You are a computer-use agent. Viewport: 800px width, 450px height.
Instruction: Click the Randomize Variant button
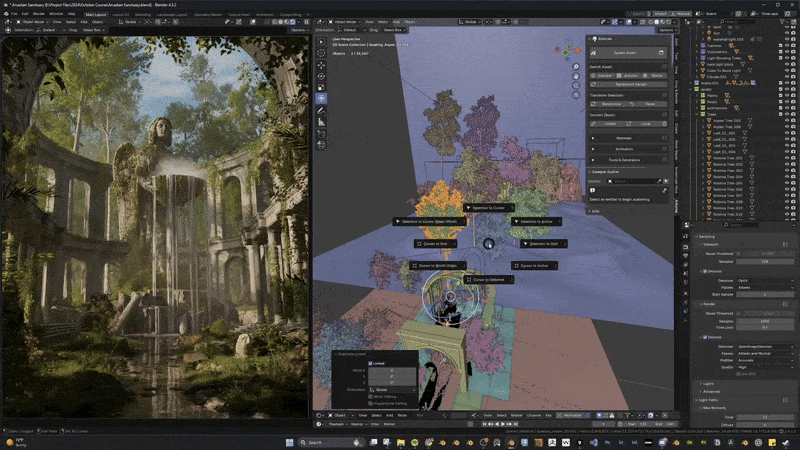[x=628, y=84]
